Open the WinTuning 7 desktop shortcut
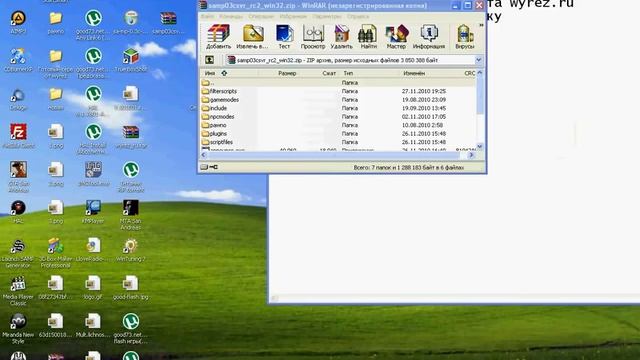 131,250
